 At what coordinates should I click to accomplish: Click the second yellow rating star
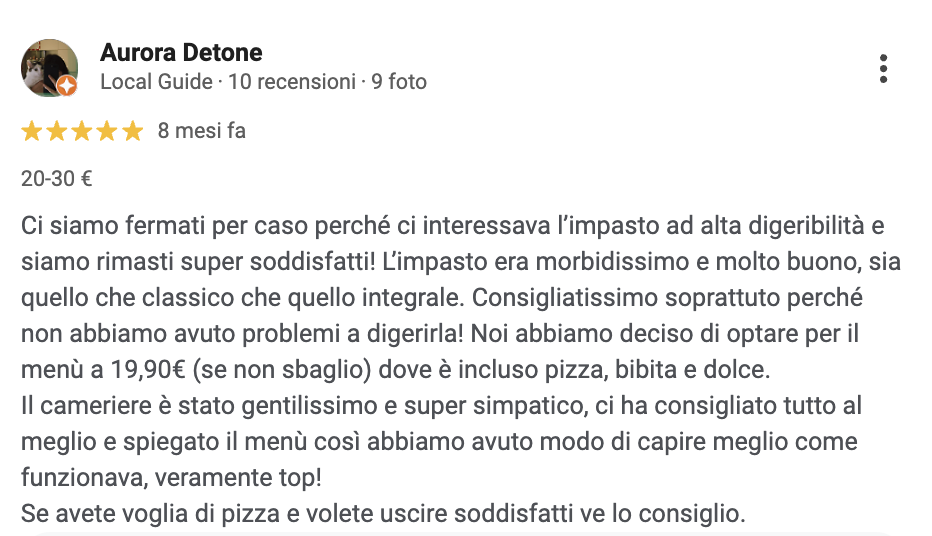pos(57,131)
